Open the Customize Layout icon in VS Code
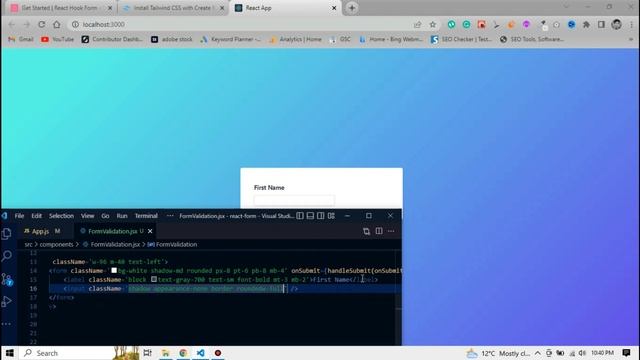The height and width of the screenshot is (360, 640). pos(331,216)
